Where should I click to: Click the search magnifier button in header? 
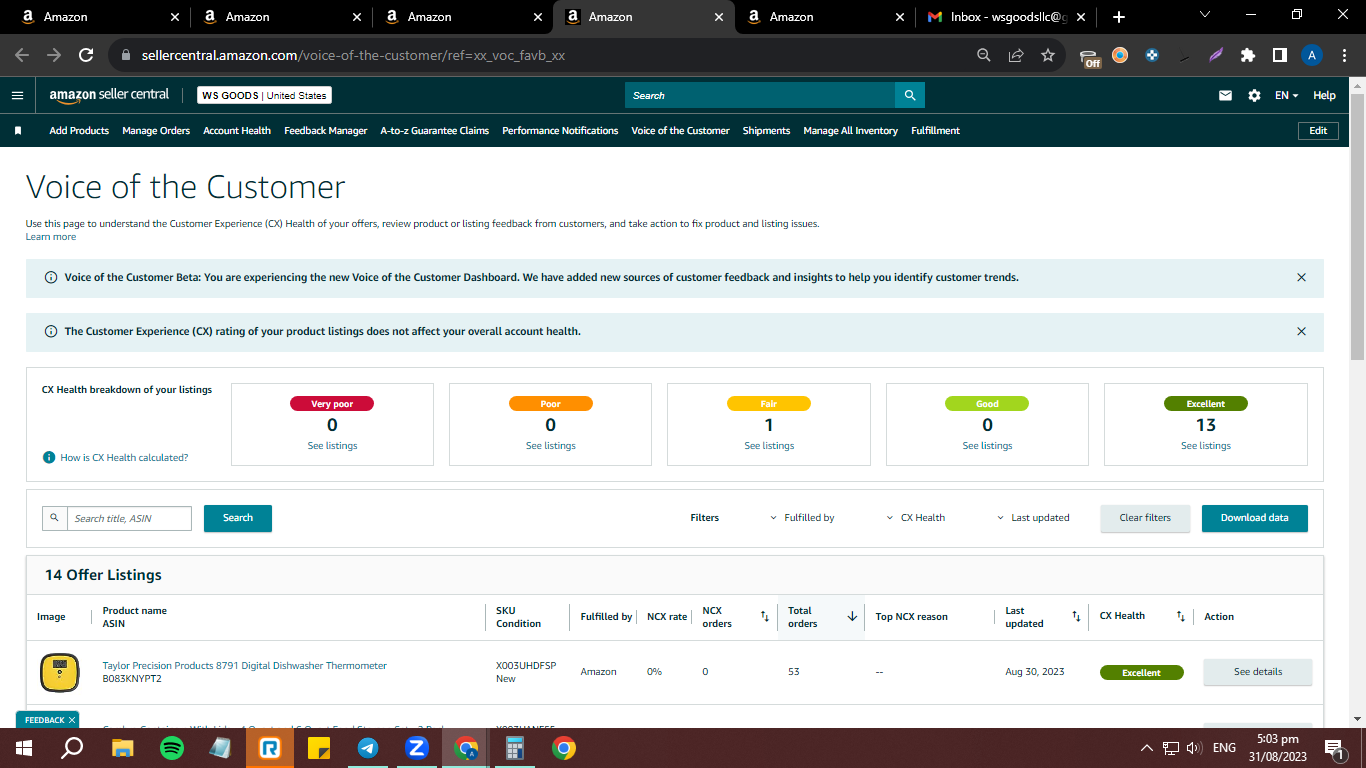click(910, 95)
